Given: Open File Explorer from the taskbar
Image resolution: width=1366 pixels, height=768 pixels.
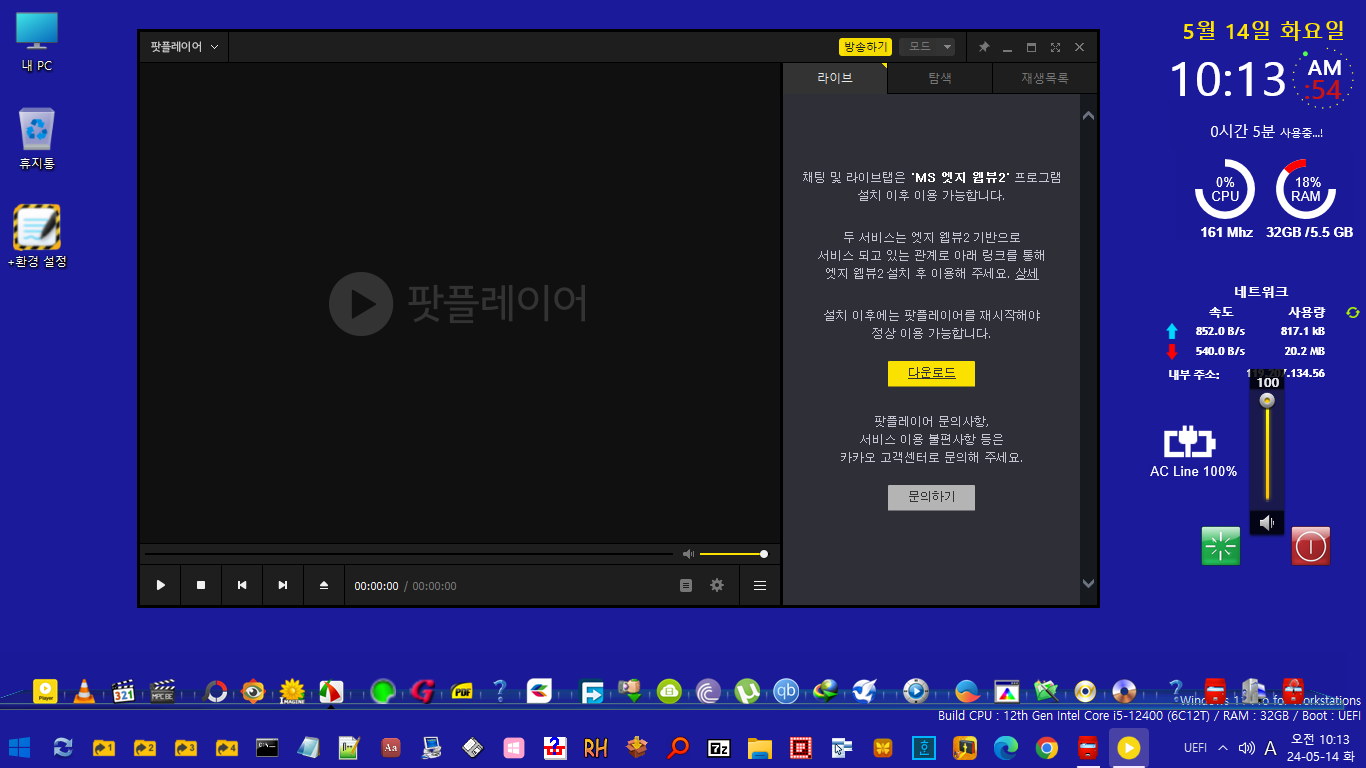Looking at the screenshot, I should (x=759, y=747).
